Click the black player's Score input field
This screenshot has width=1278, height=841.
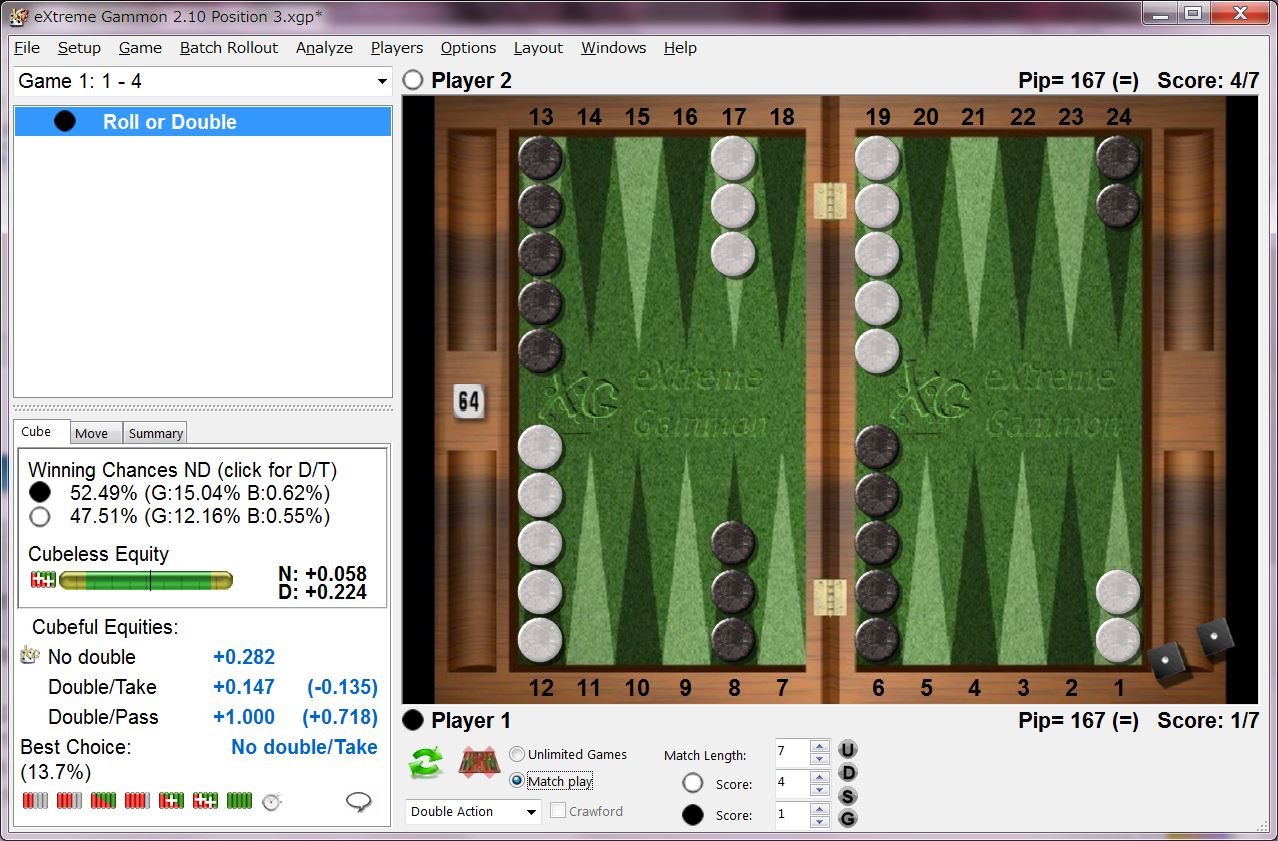(x=792, y=815)
